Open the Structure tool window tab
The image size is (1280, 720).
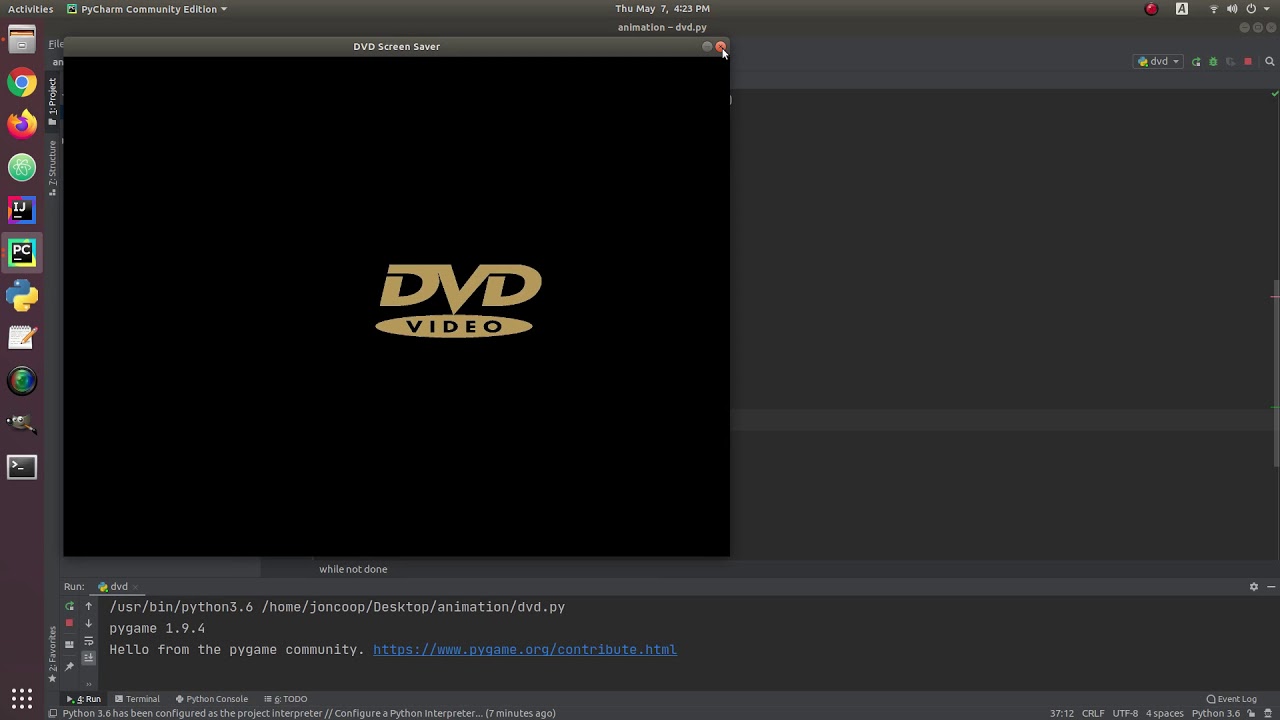coord(53,166)
